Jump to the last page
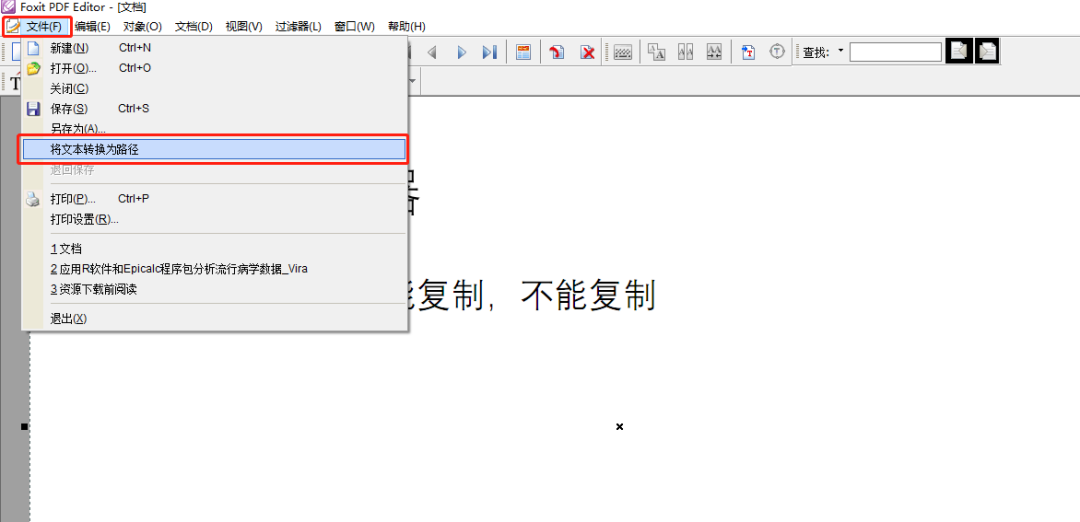Screen dimensions: 1080x522 pyautogui.click(x=489, y=52)
